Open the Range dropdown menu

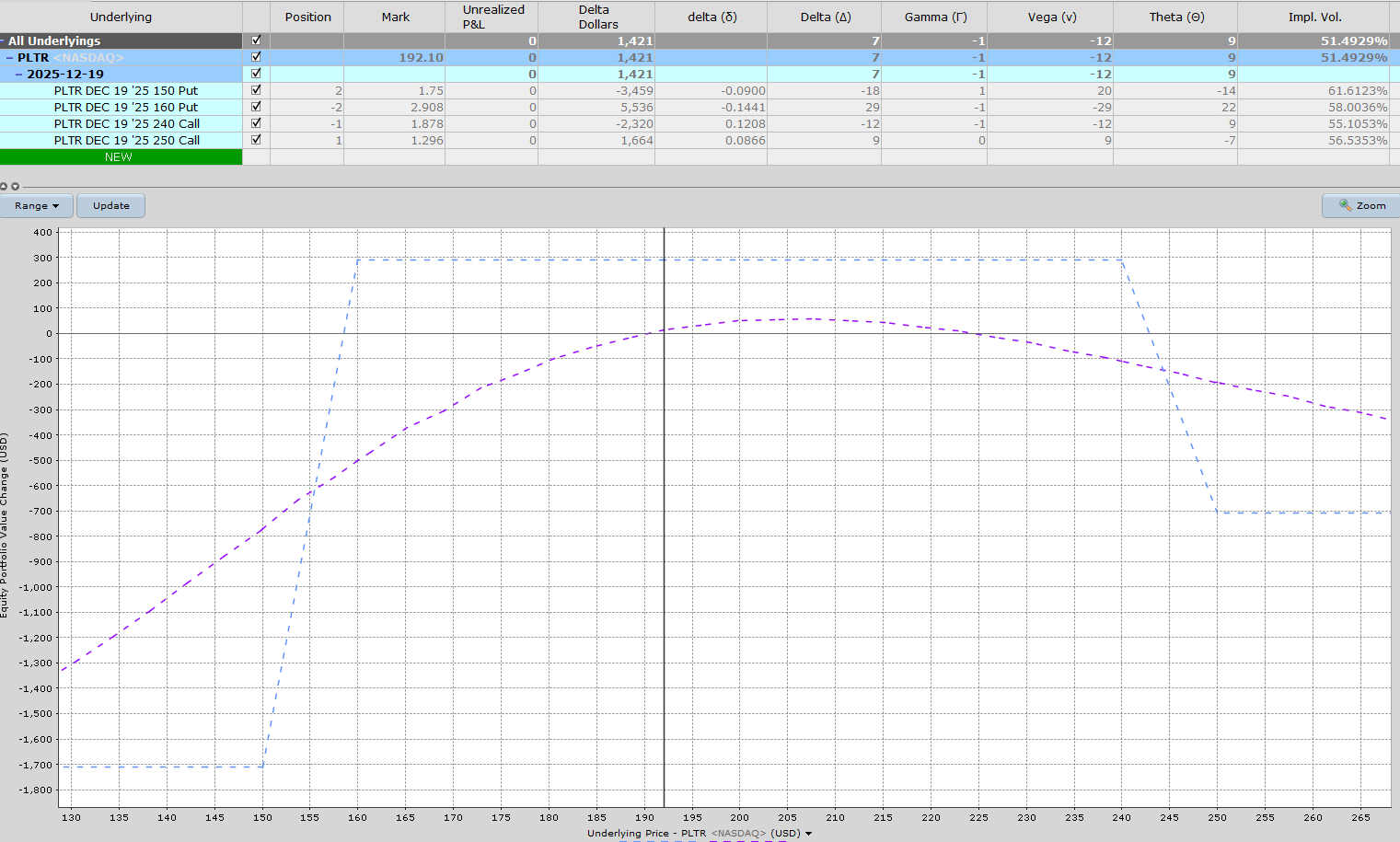(x=37, y=205)
